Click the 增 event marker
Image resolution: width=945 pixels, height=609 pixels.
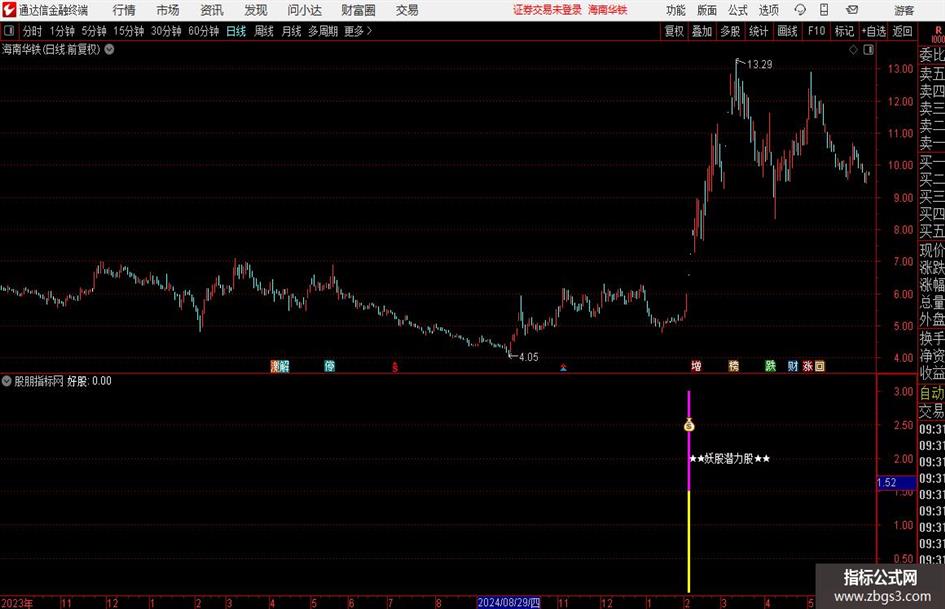tap(696, 366)
